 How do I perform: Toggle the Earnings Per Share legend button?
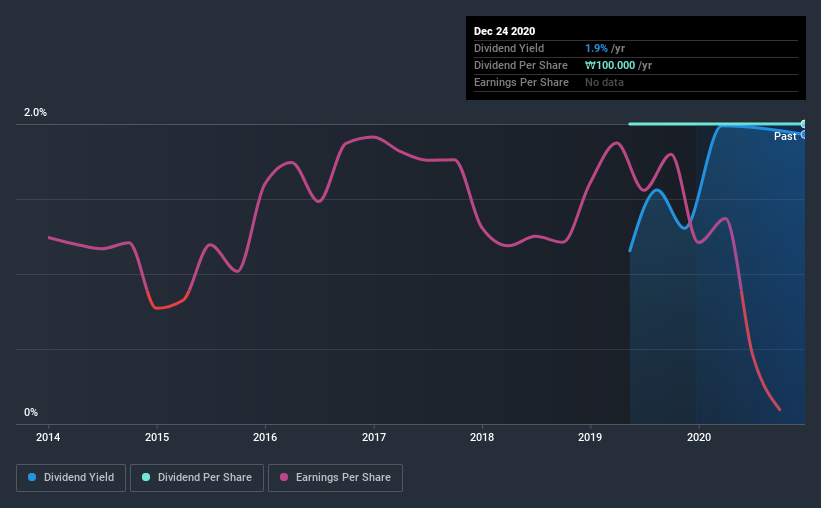coord(335,478)
